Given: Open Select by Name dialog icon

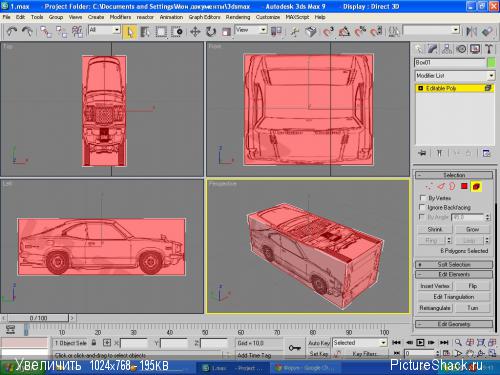Looking at the screenshot, I should pos(145,32).
